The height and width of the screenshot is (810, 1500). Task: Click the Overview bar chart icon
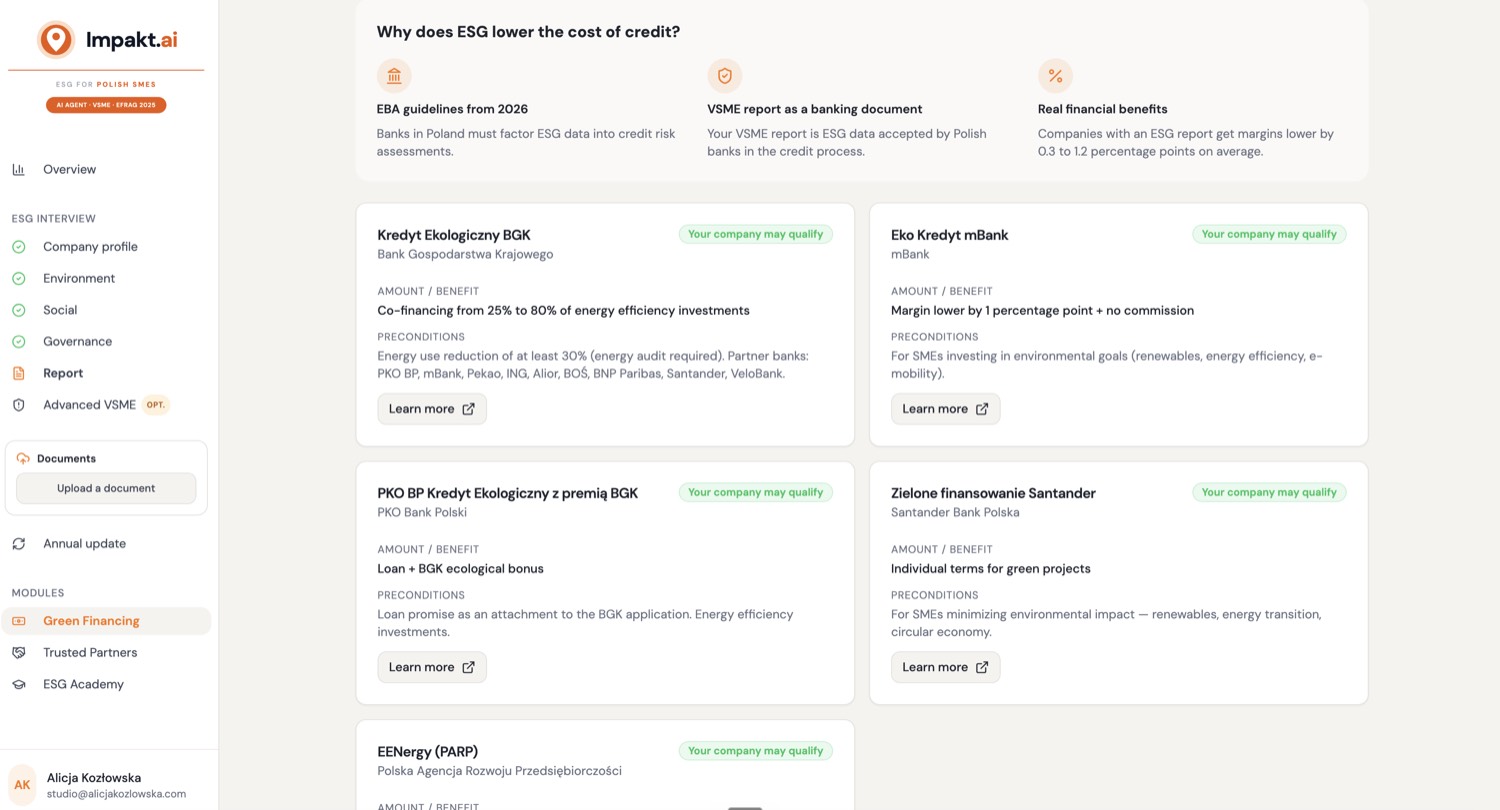pos(18,169)
